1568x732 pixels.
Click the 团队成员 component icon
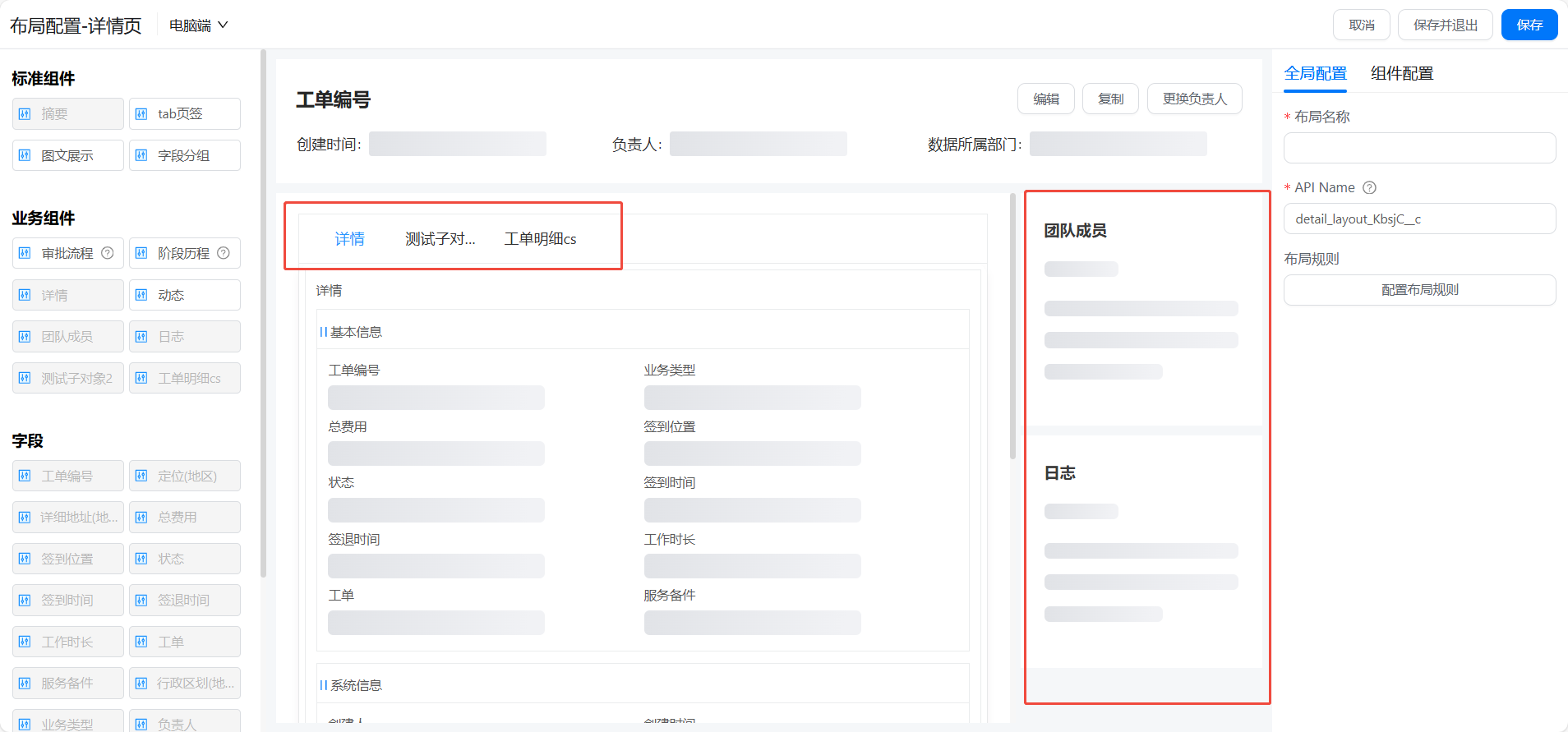tap(25, 337)
